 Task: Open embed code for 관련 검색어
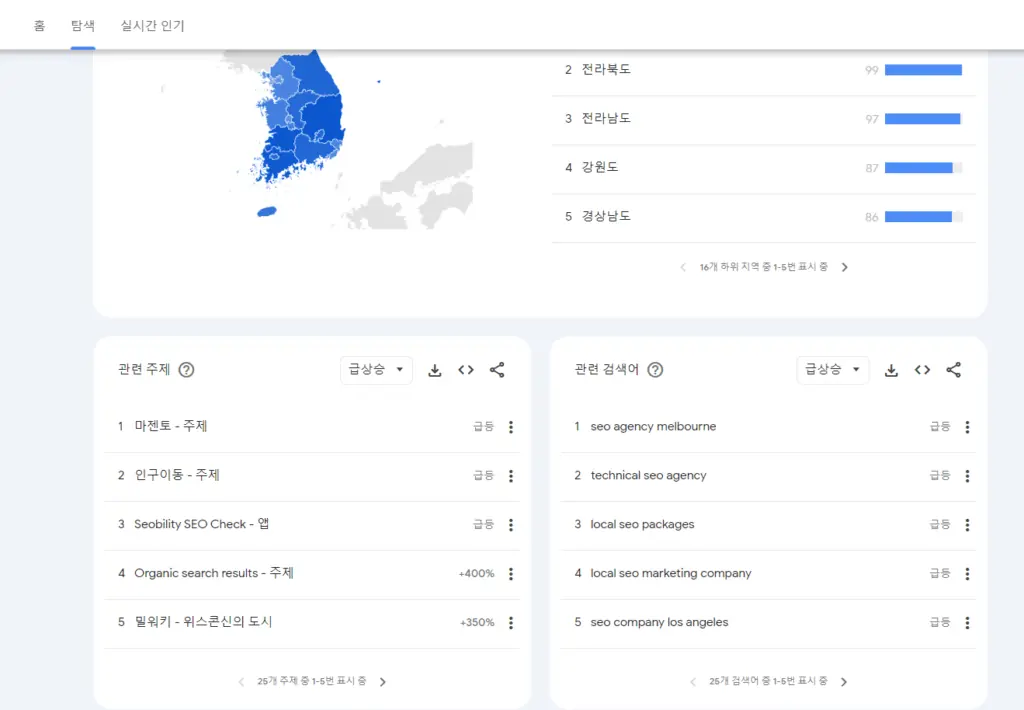tap(922, 370)
